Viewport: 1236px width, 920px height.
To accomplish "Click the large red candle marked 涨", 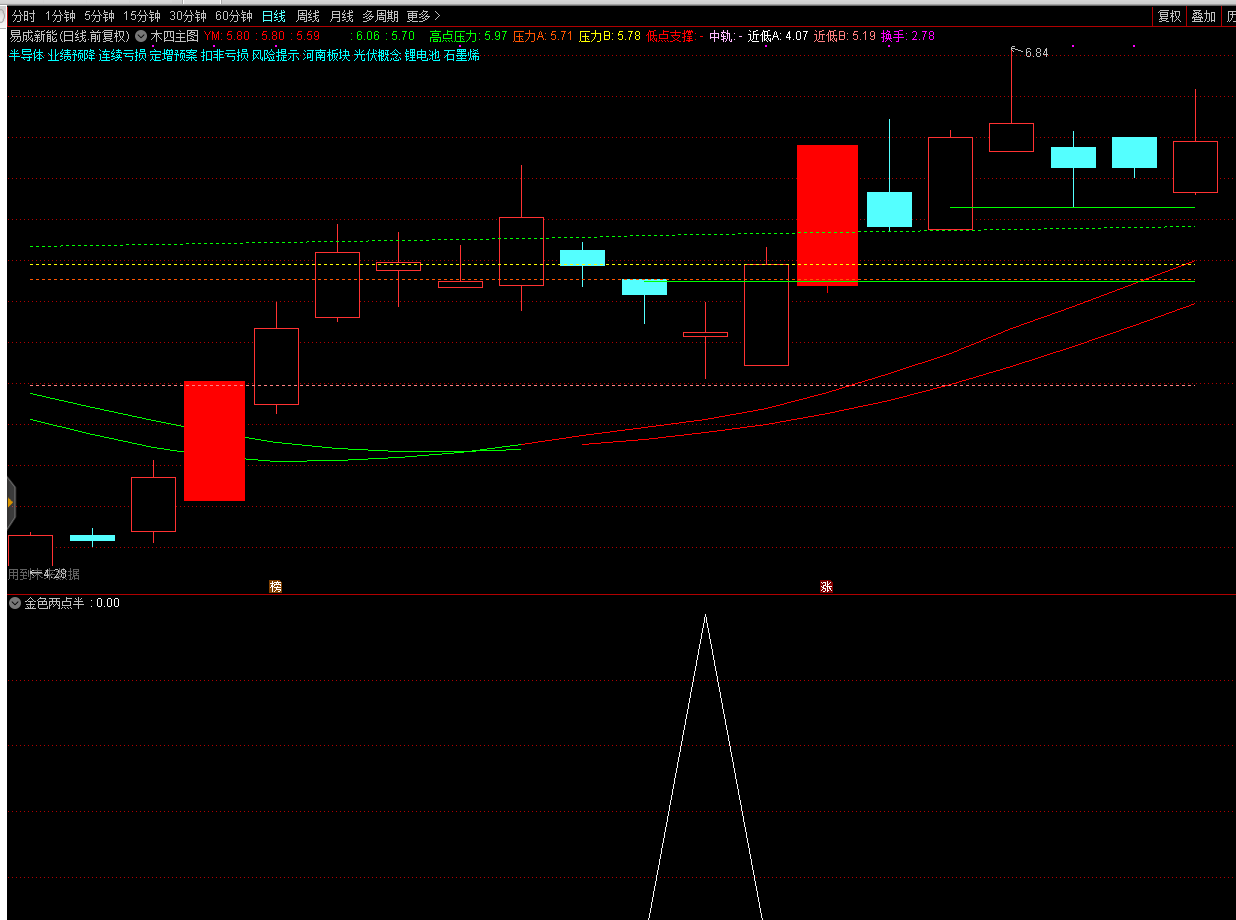I will 827,215.
